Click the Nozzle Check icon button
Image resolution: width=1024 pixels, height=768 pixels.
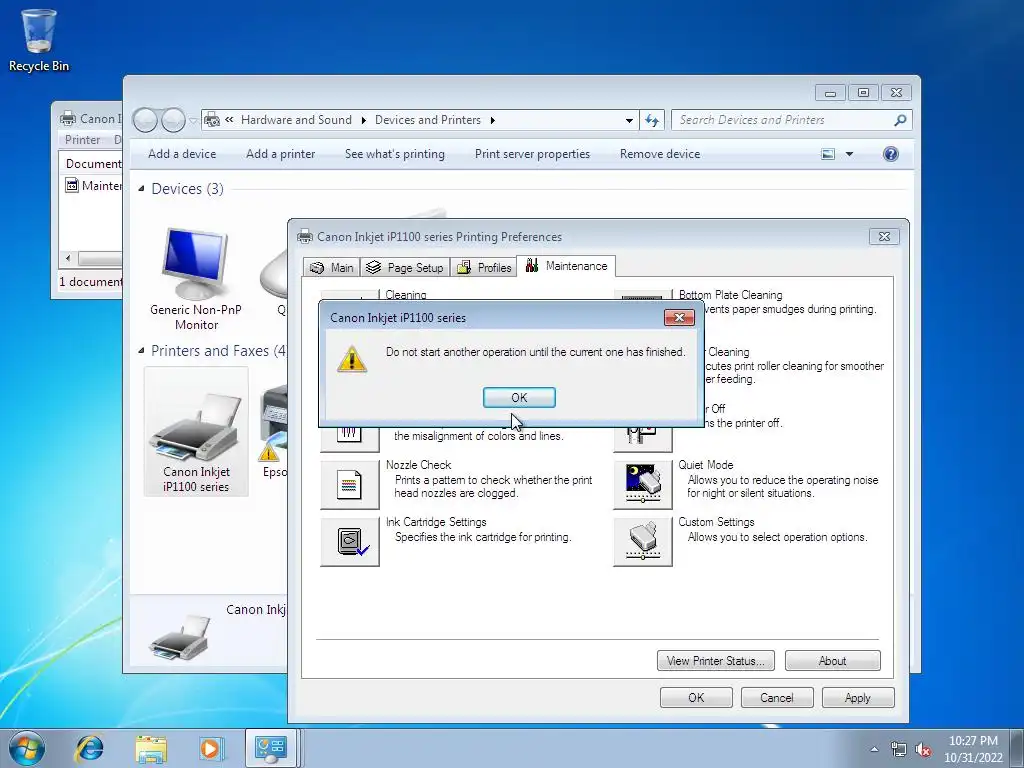[349, 485]
